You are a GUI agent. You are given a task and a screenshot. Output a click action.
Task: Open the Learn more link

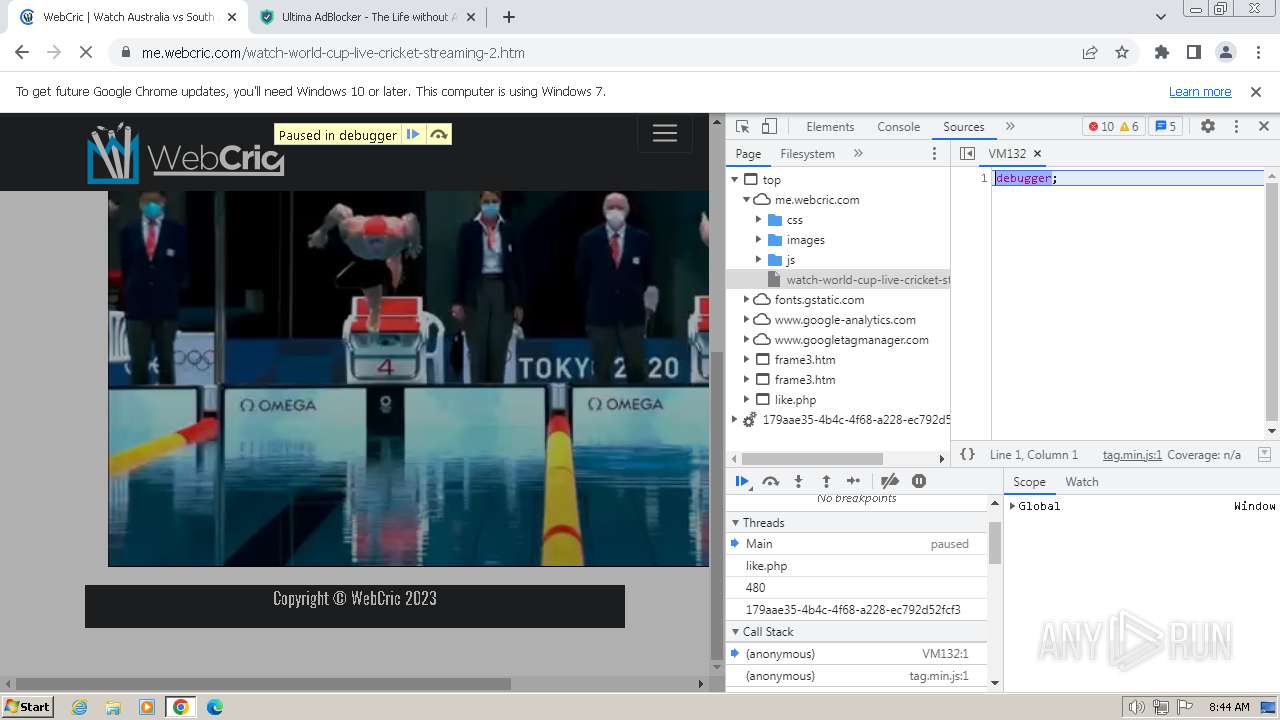point(1200,92)
